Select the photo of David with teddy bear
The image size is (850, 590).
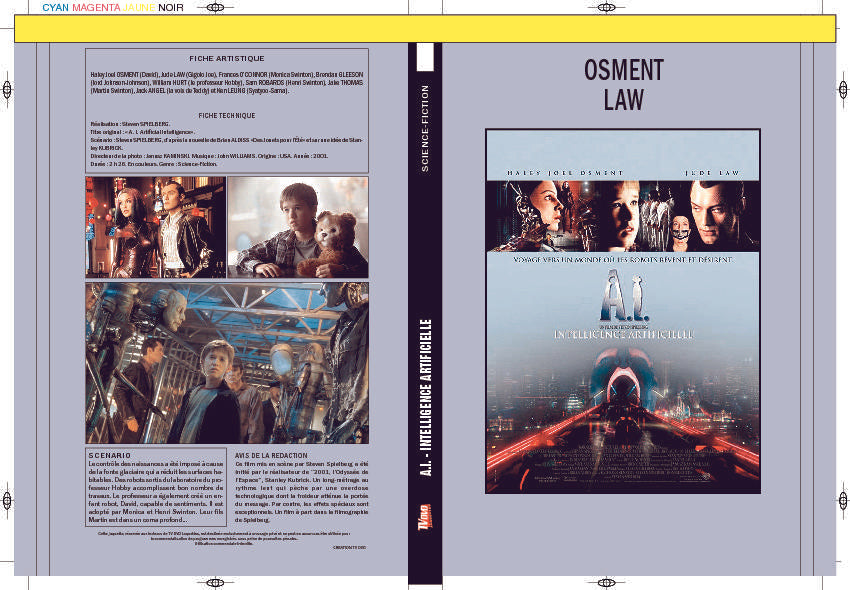pos(298,227)
